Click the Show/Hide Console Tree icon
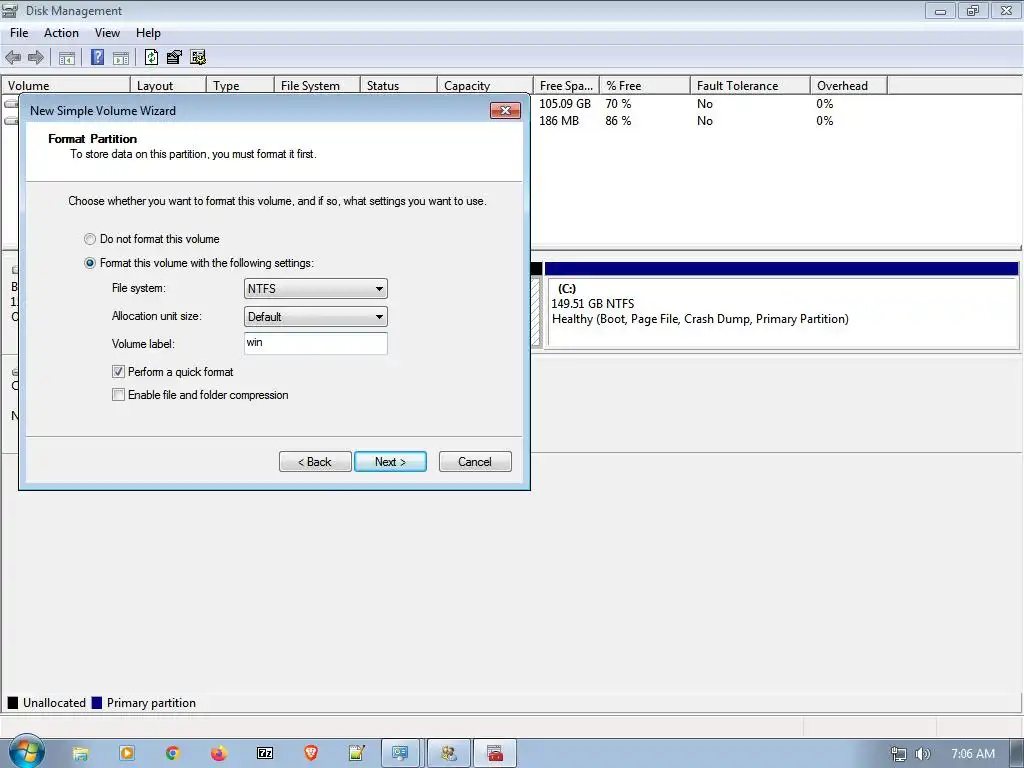Viewport: 1024px width, 768px height. tap(67, 57)
